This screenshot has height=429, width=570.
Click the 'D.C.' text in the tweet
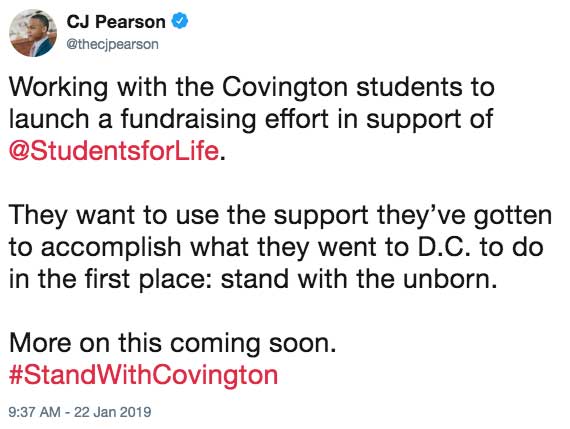click(x=444, y=247)
